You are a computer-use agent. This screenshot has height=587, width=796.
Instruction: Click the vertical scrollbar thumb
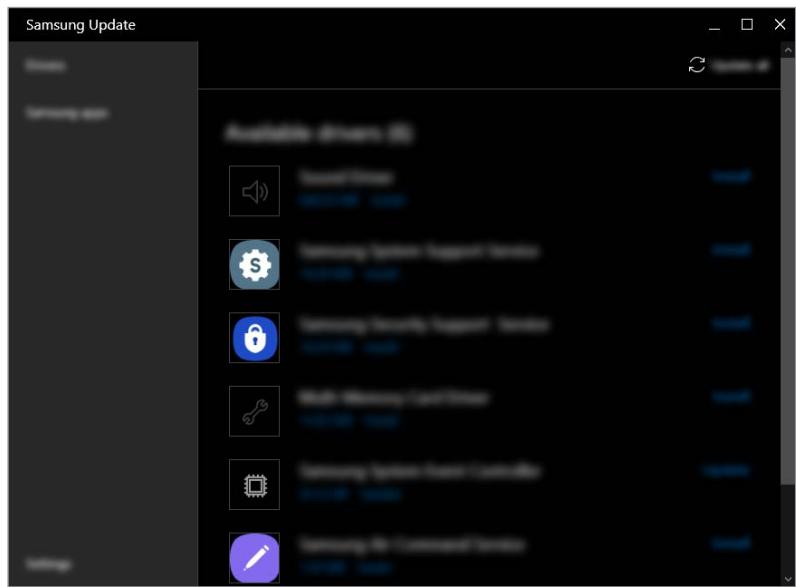point(788,270)
